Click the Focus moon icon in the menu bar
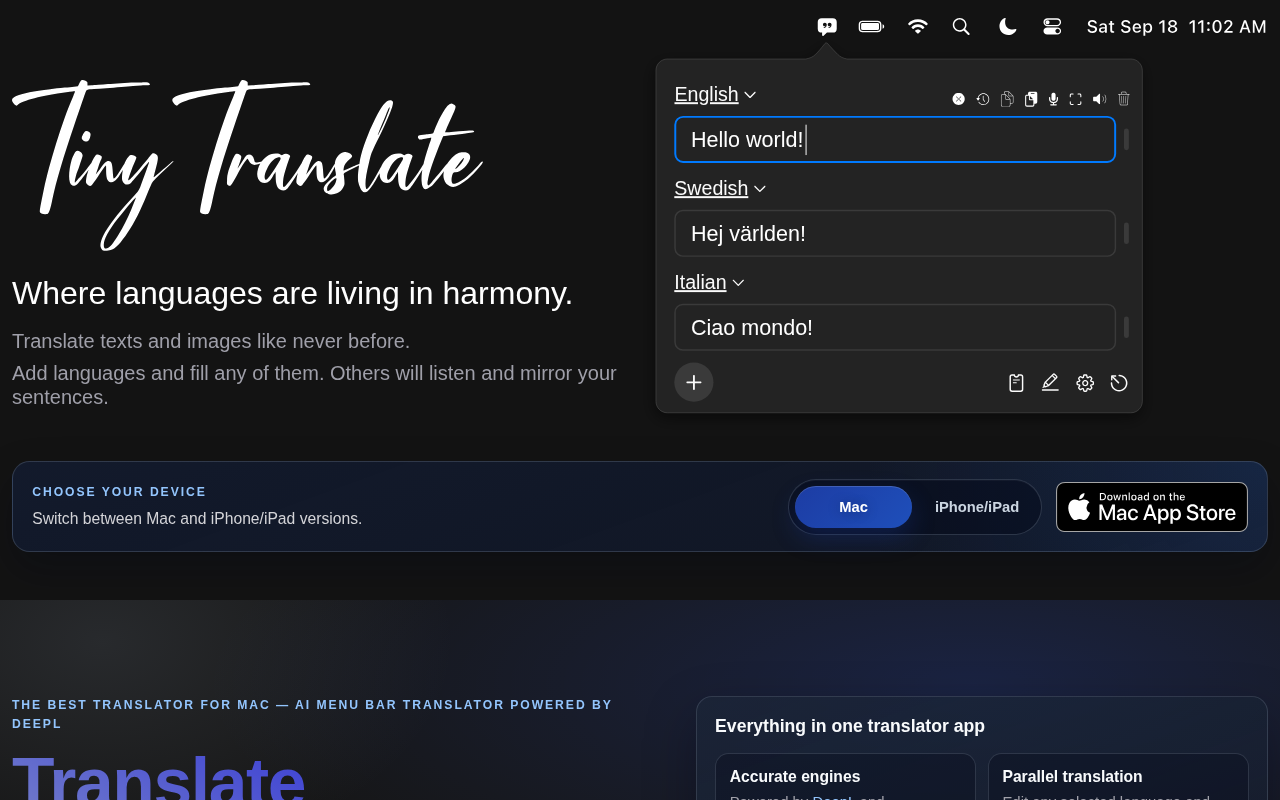Screen dimensions: 1280x800 click(x=1007, y=27)
